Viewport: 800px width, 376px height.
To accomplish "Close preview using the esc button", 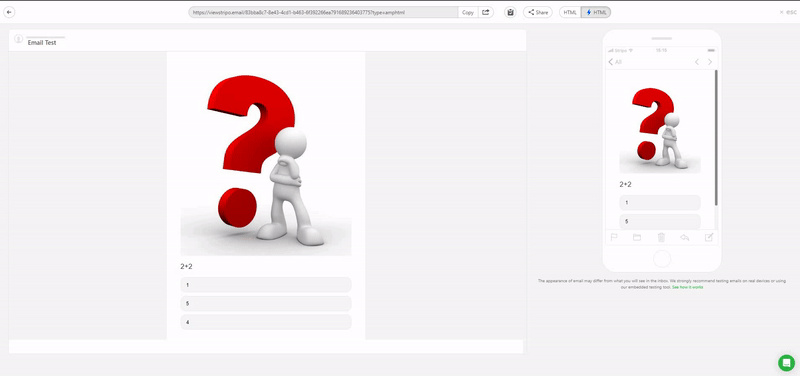I will tap(788, 12).
